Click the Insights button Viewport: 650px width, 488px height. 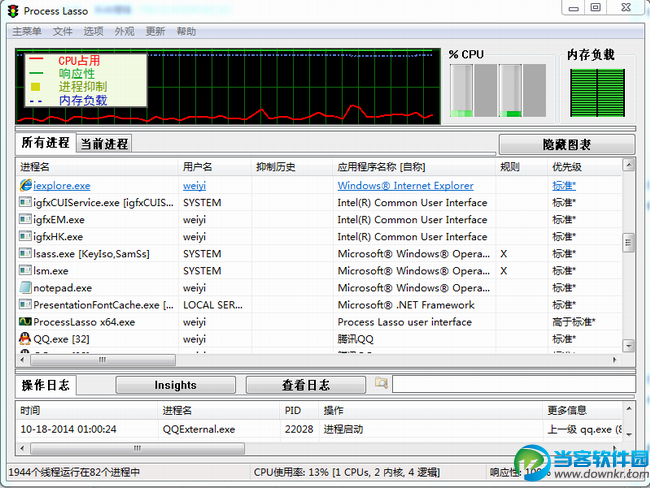[175, 385]
